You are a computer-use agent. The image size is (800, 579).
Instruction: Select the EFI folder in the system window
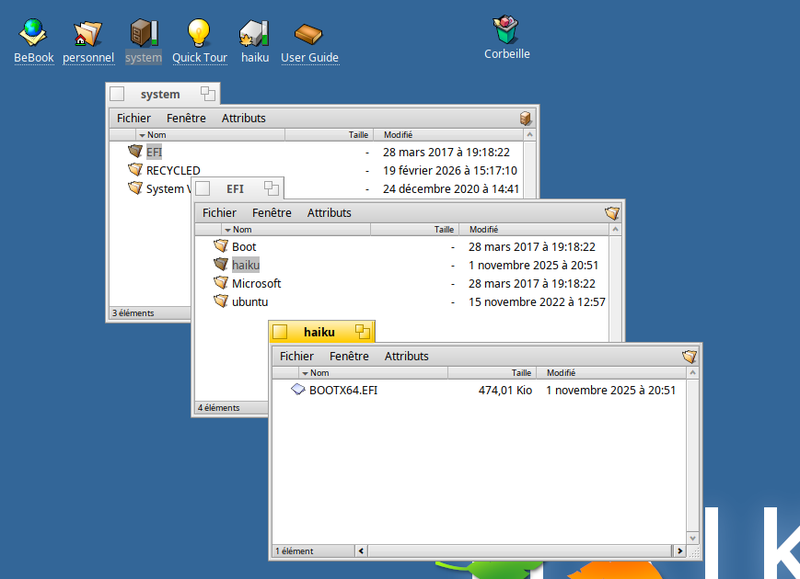tap(155, 151)
